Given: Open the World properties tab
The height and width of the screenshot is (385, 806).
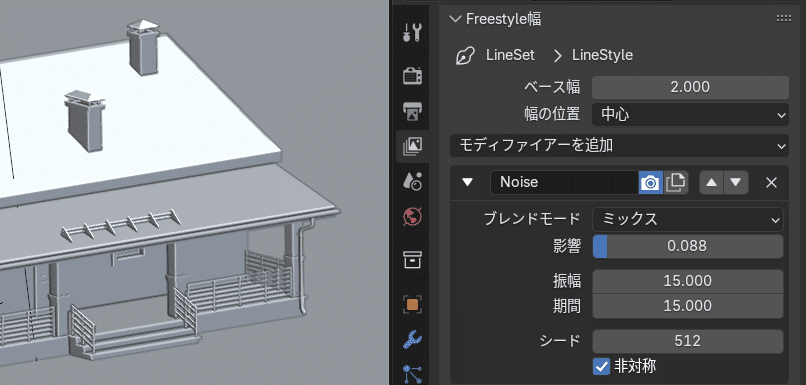Looking at the screenshot, I should (412, 216).
